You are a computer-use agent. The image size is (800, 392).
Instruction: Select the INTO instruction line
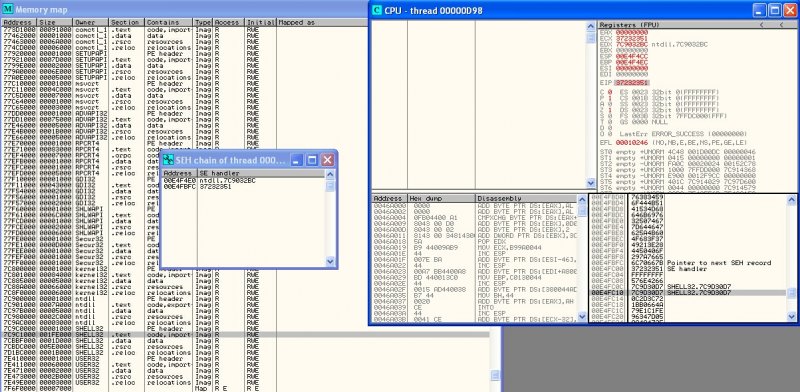pyautogui.click(x=474, y=307)
